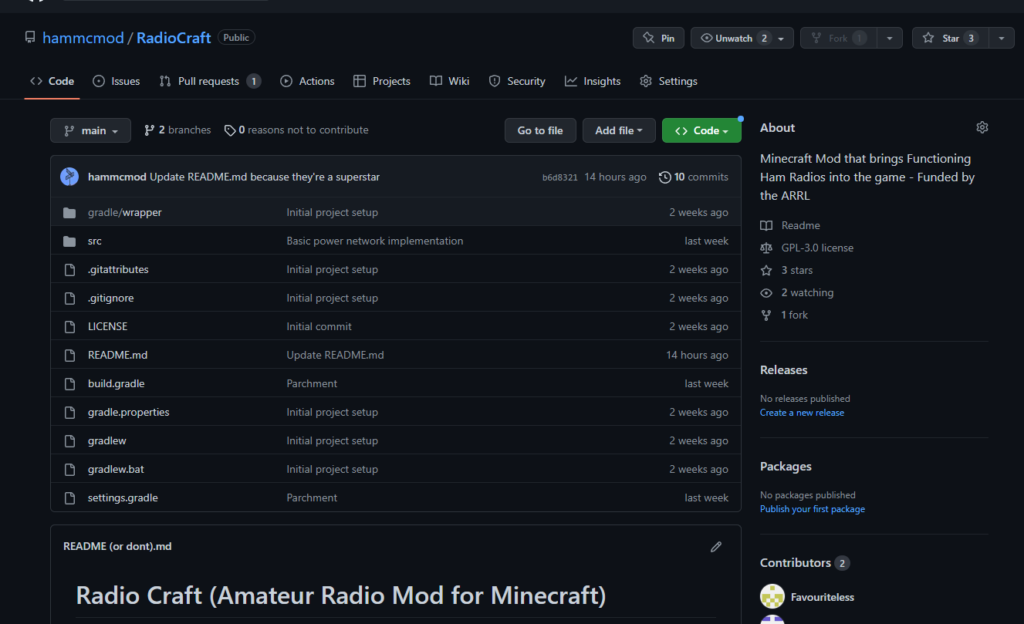Click the file icon for build.gradle

pyautogui.click(x=69, y=384)
